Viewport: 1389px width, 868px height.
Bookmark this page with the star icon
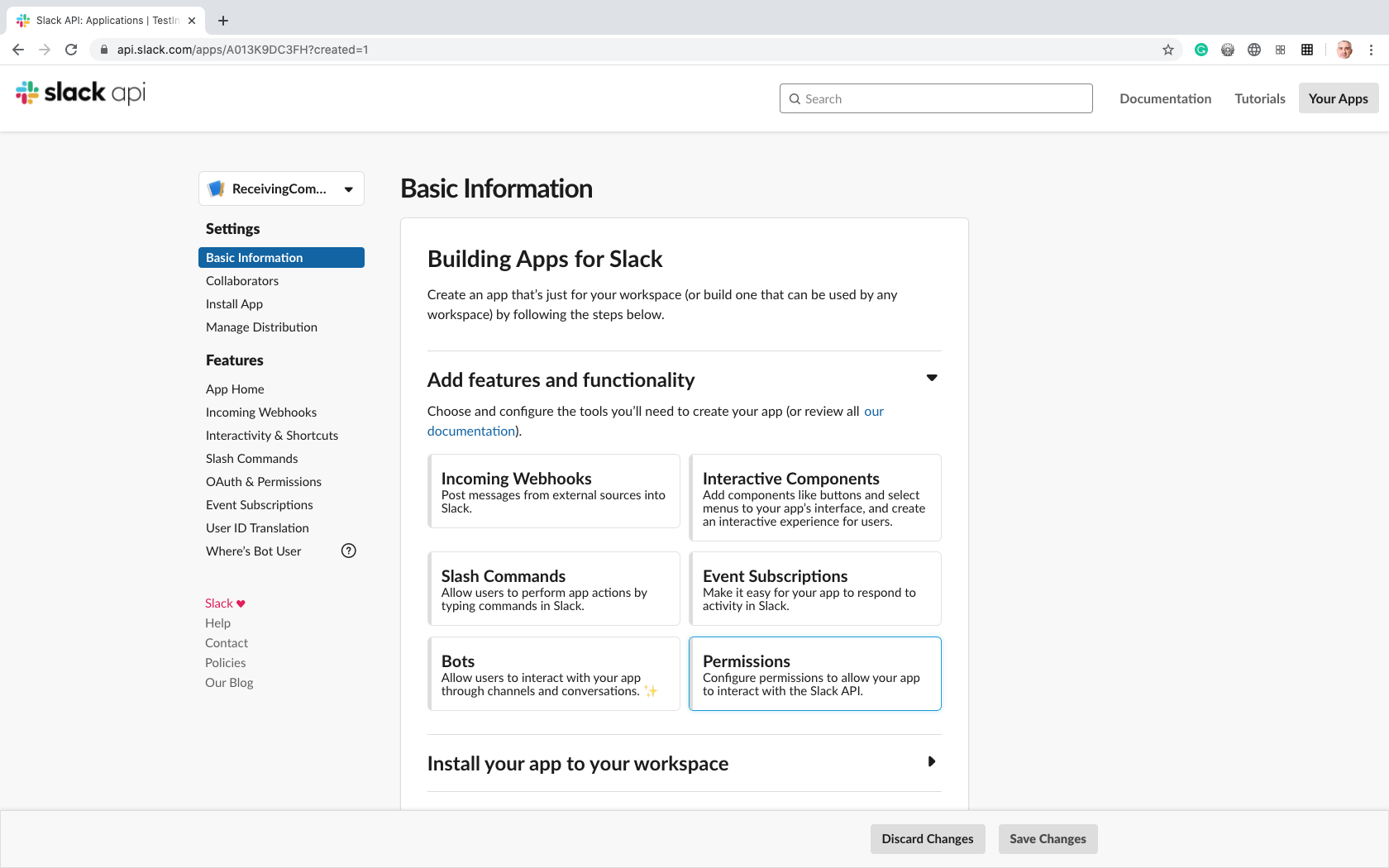(1168, 50)
